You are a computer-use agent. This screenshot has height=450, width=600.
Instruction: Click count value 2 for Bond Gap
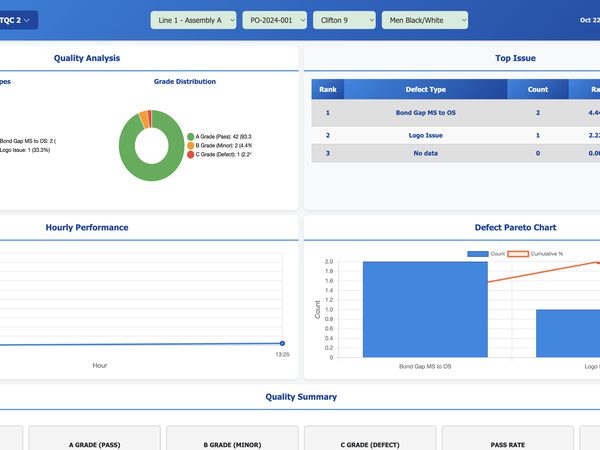(538, 113)
